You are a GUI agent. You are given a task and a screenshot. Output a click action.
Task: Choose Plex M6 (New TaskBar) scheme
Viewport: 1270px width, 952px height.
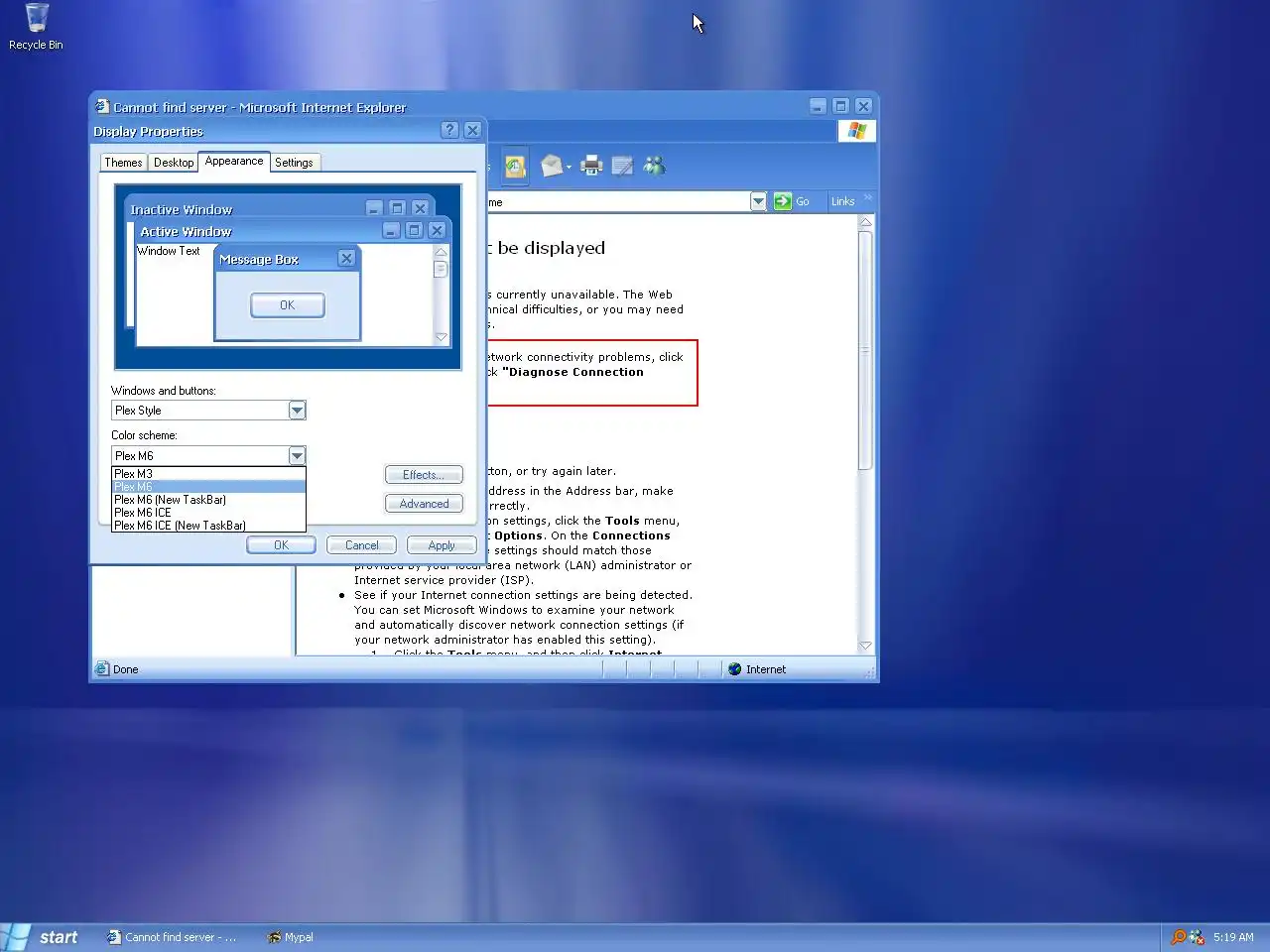pos(208,500)
